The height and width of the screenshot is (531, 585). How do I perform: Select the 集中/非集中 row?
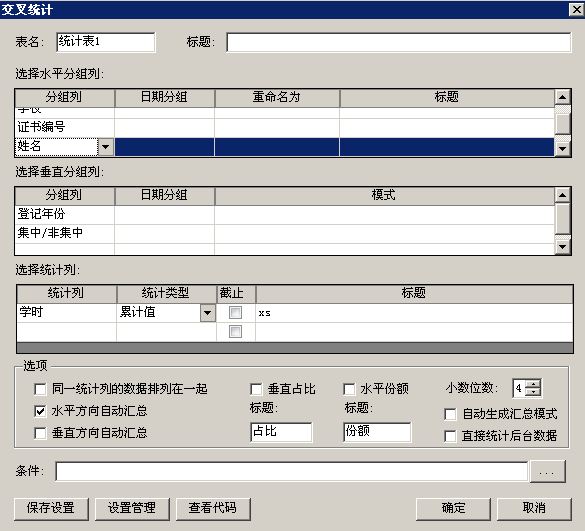[284, 234]
